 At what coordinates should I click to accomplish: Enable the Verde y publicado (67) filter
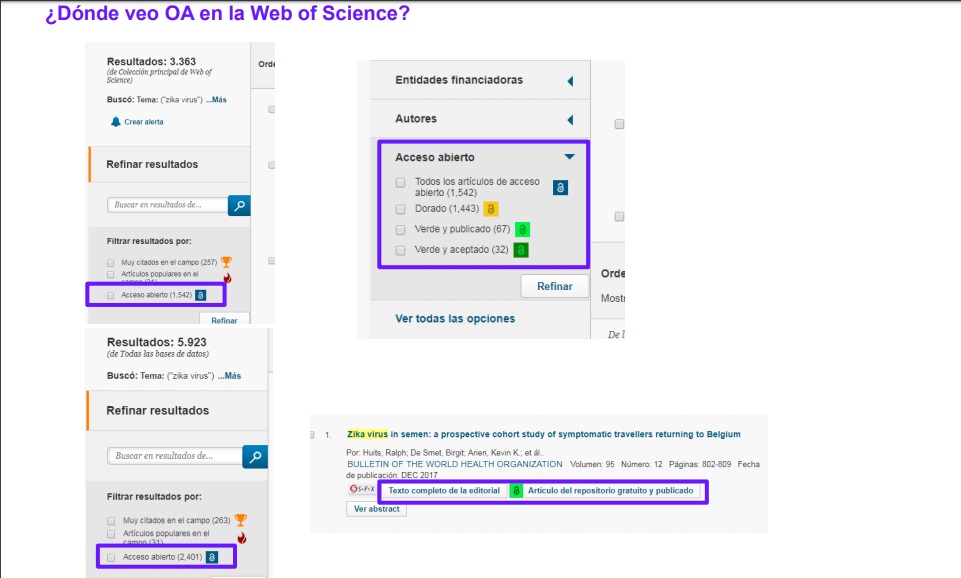point(400,230)
